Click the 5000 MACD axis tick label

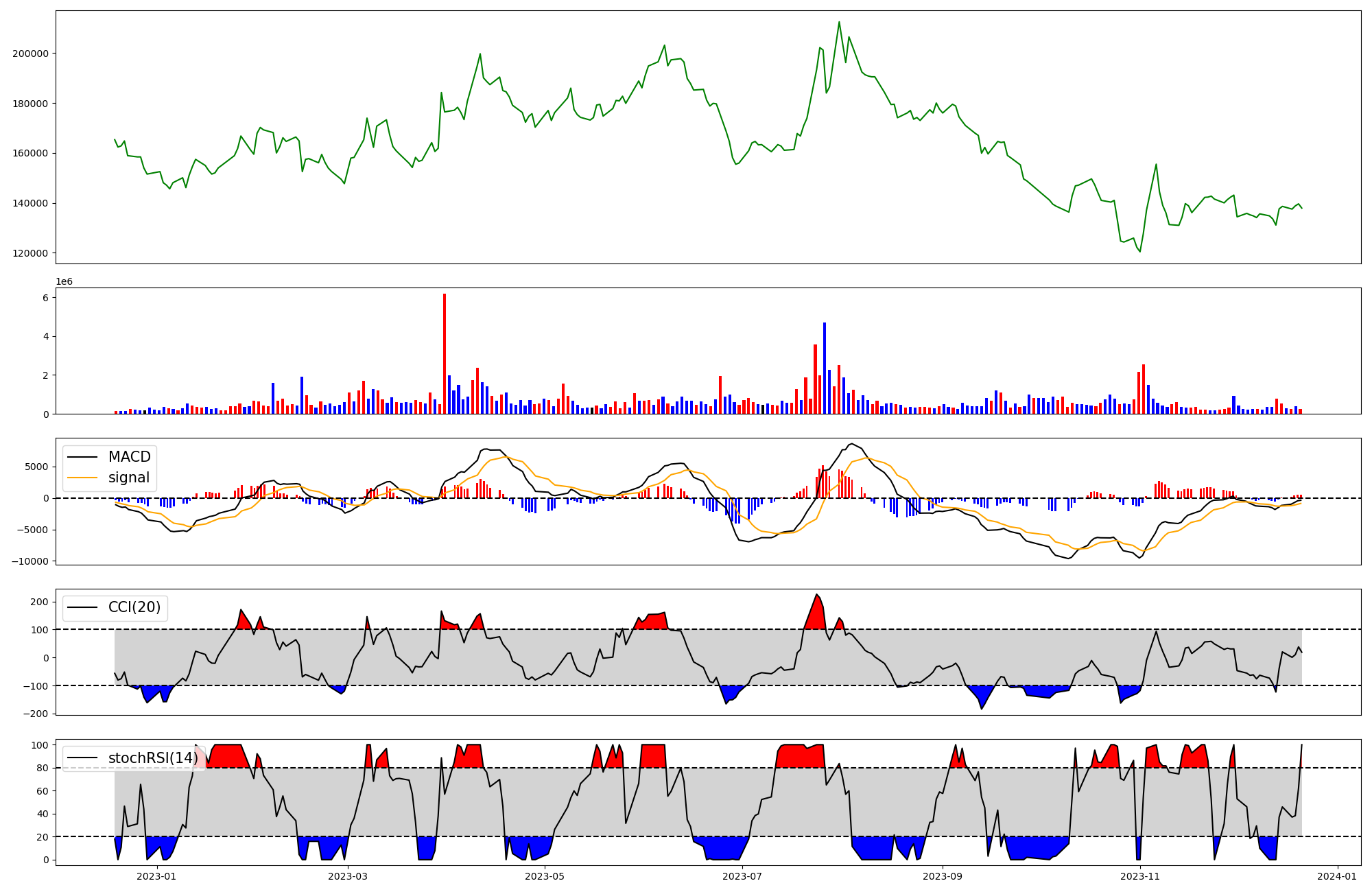pyautogui.click(x=36, y=467)
